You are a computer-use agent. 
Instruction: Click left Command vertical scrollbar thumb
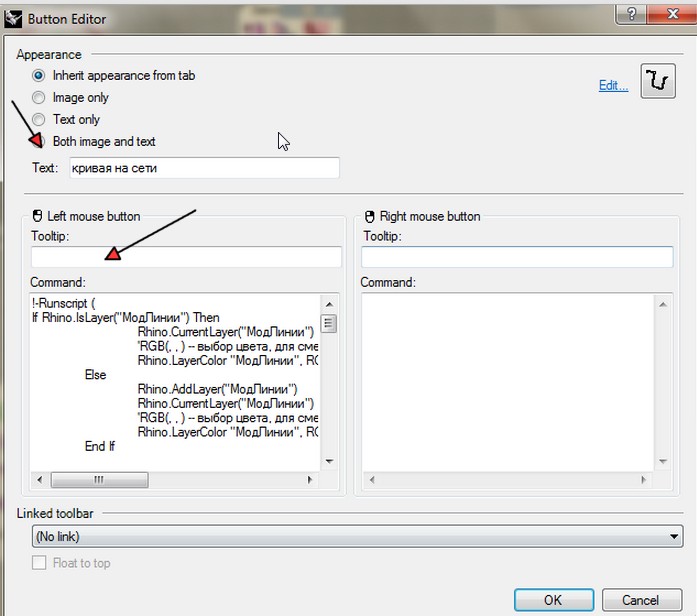(329, 323)
